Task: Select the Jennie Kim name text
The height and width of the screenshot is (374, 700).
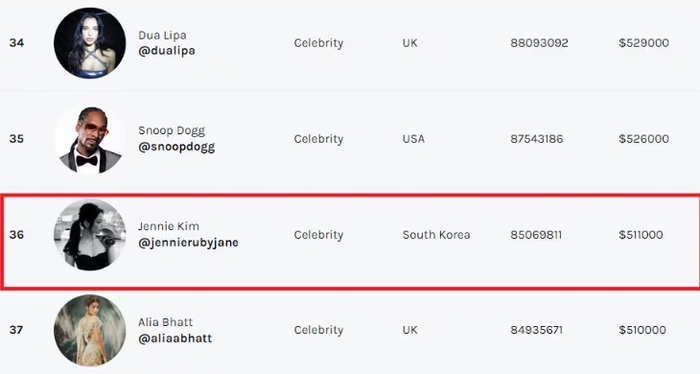Action: [x=168, y=226]
